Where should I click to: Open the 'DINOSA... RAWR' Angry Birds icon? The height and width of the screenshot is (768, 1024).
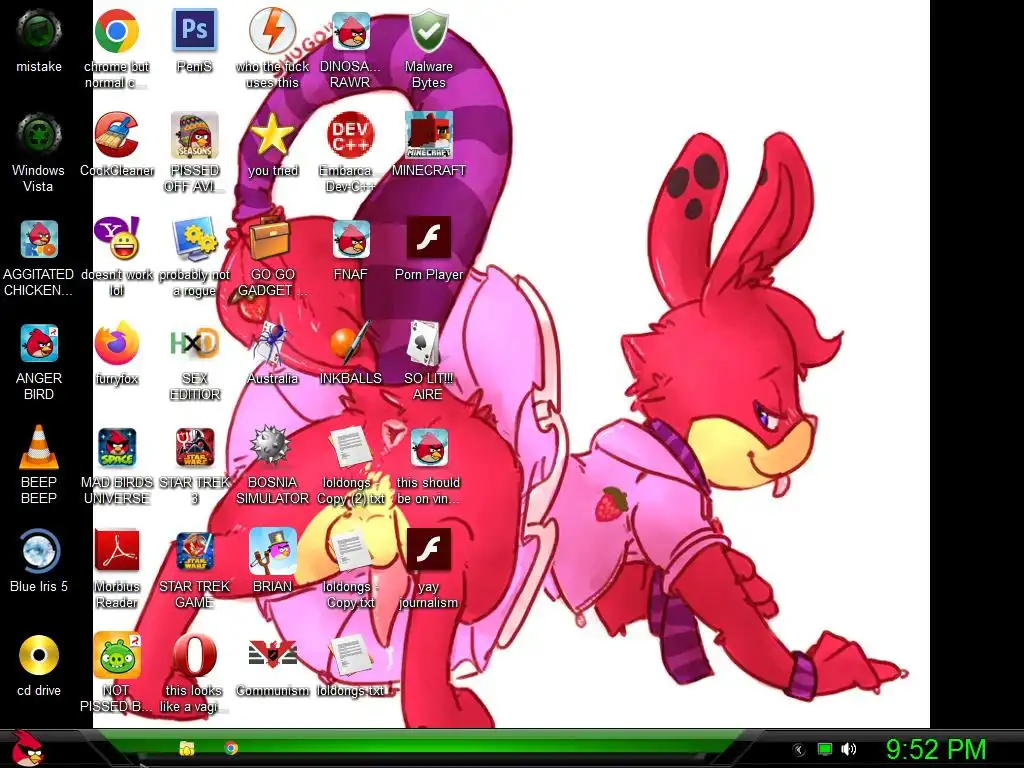coord(351,31)
